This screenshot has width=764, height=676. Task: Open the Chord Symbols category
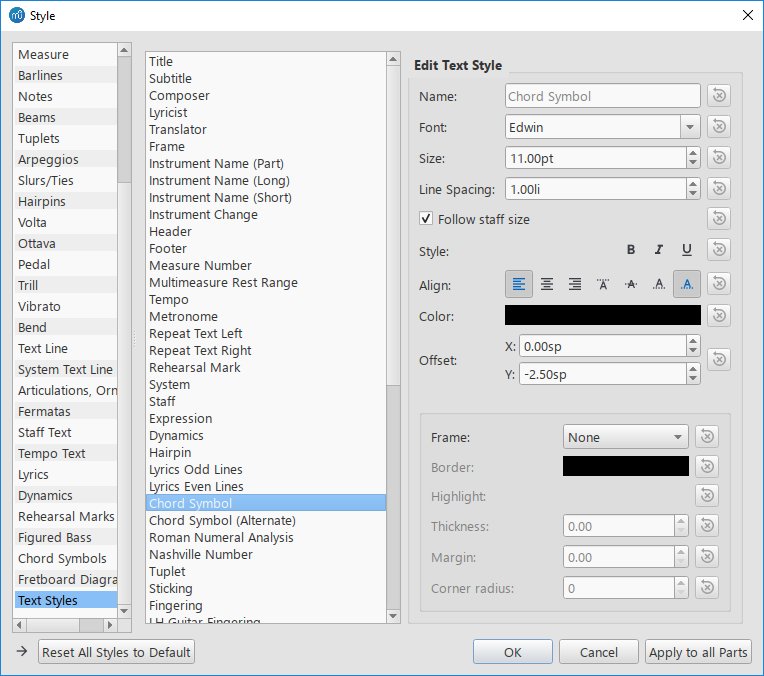pyautogui.click(x=66, y=559)
